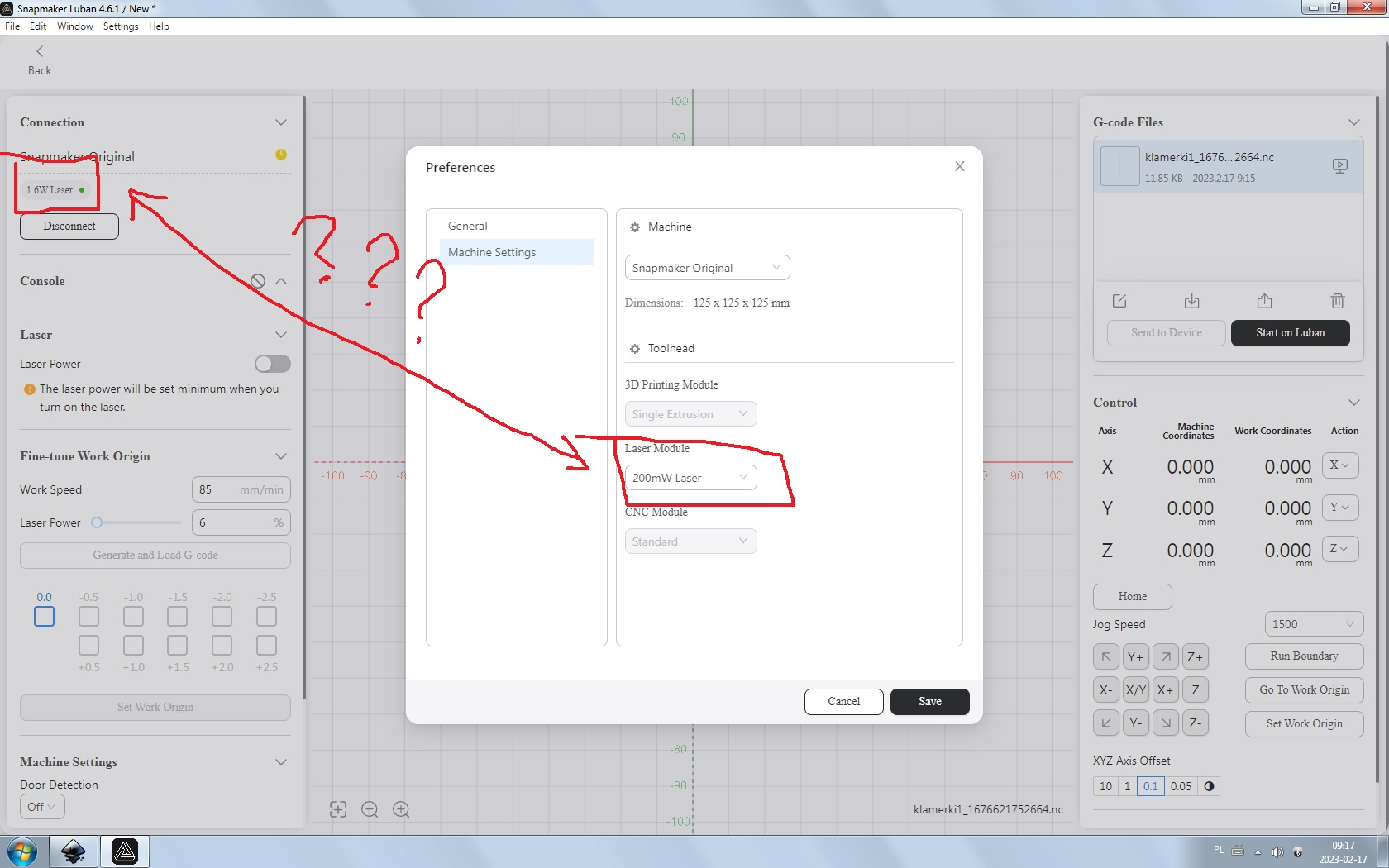Check the -0.5 fine-tune work origin checkbox
This screenshot has height=868, width=1389.
[x=88, y=616]
